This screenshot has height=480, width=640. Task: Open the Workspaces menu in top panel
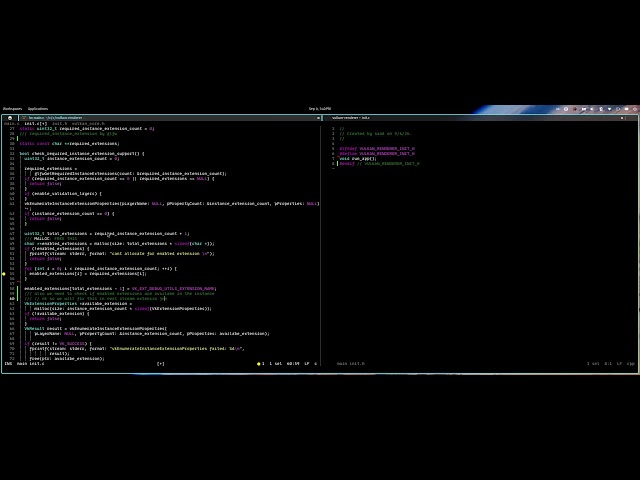point(12,109)
